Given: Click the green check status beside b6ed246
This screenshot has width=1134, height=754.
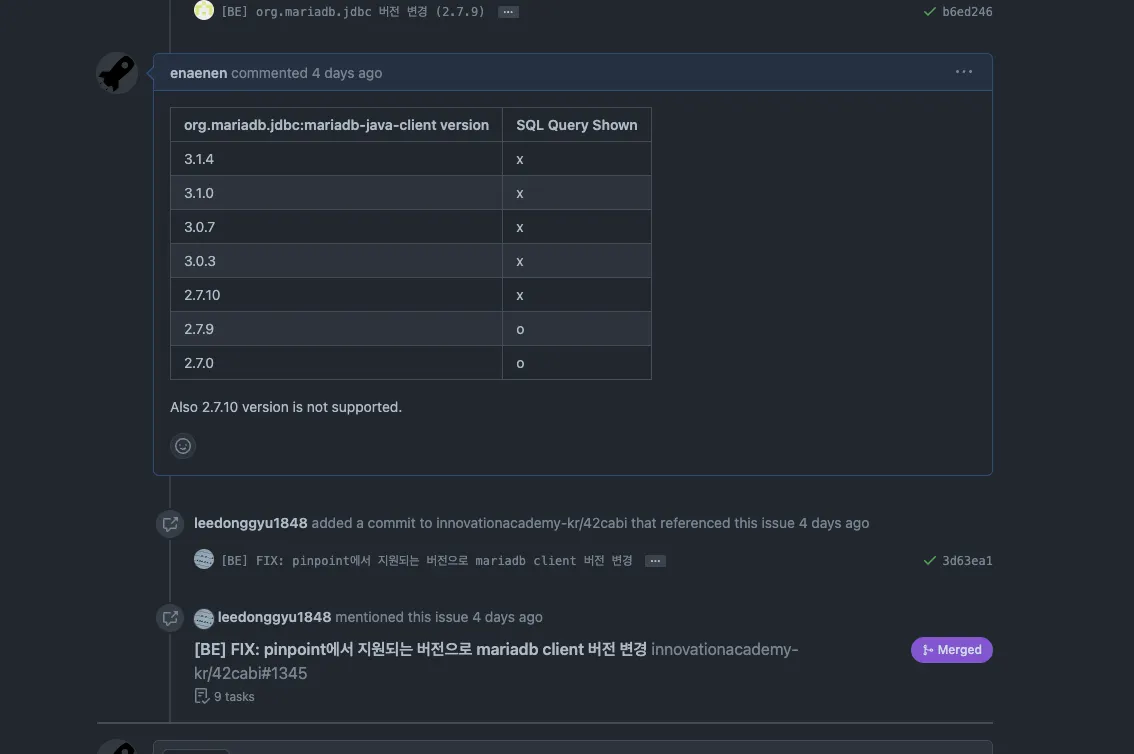Looking at the screenshot, I should coord(931,12).
